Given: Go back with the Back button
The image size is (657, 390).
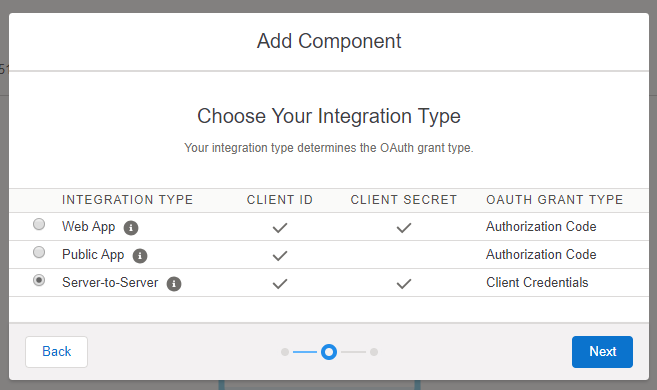Looking at the screenshot, I should coord(57,352).
